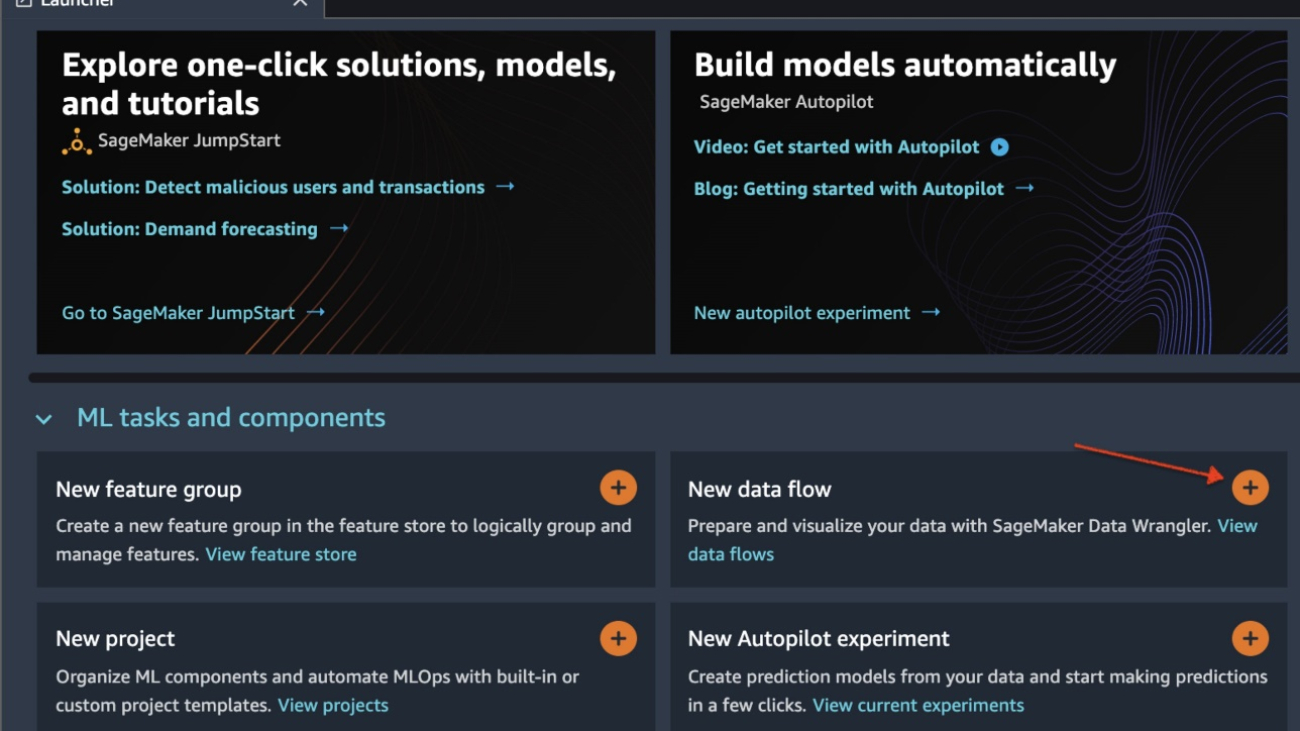Play the Get started with Autopilot video icon
The height and width of the screenshot is (731, 1300).
(x=1000, y=147)
